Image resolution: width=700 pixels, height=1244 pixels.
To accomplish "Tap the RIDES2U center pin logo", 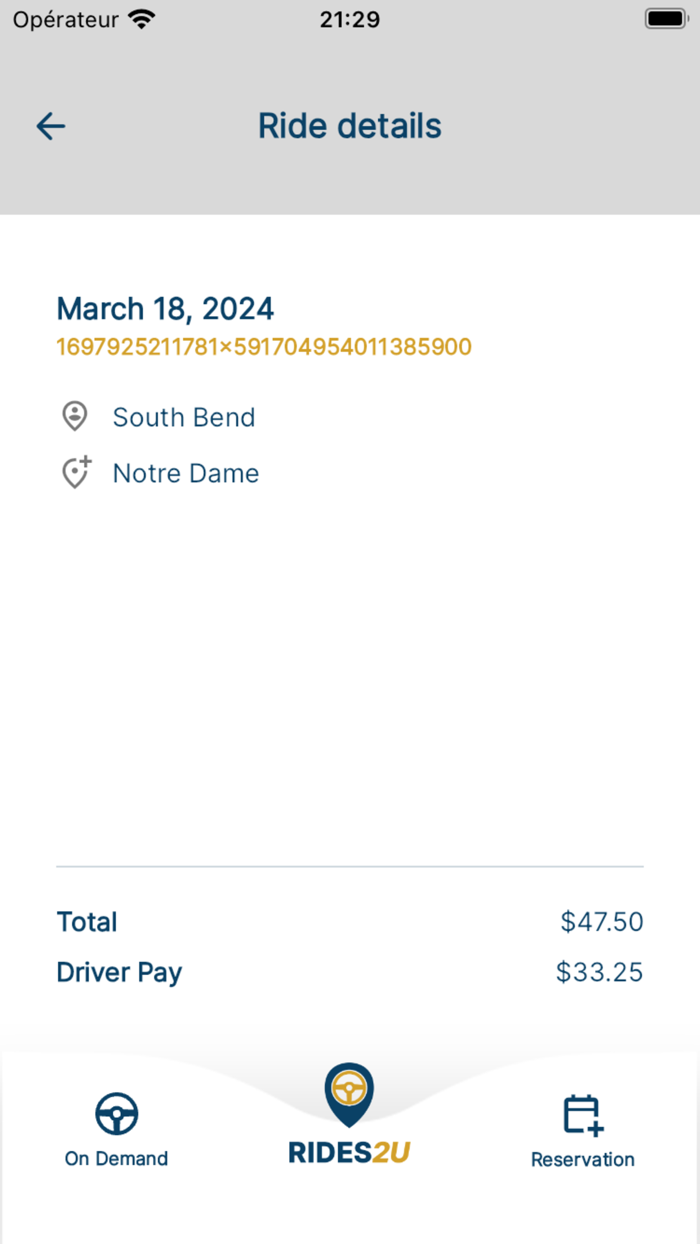I will click(349, 1095).
